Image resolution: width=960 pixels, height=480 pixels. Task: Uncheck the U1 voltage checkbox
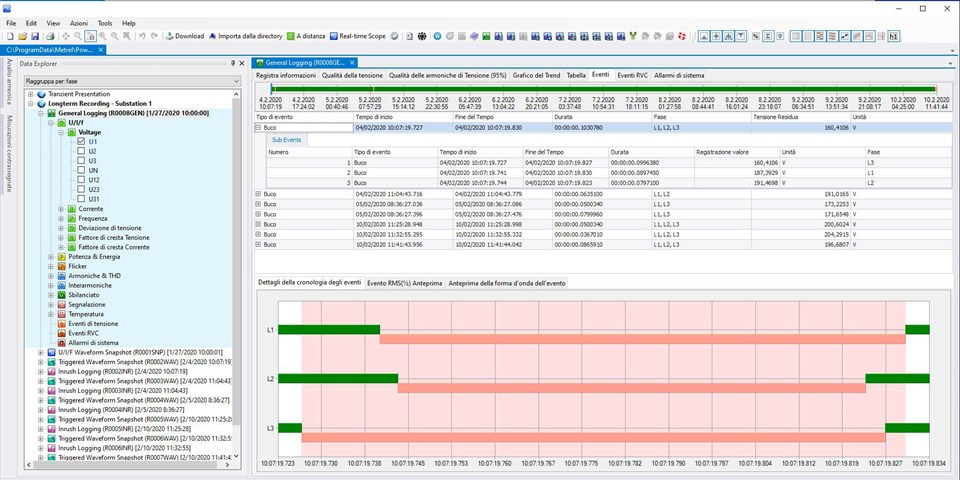pos(81,142)
